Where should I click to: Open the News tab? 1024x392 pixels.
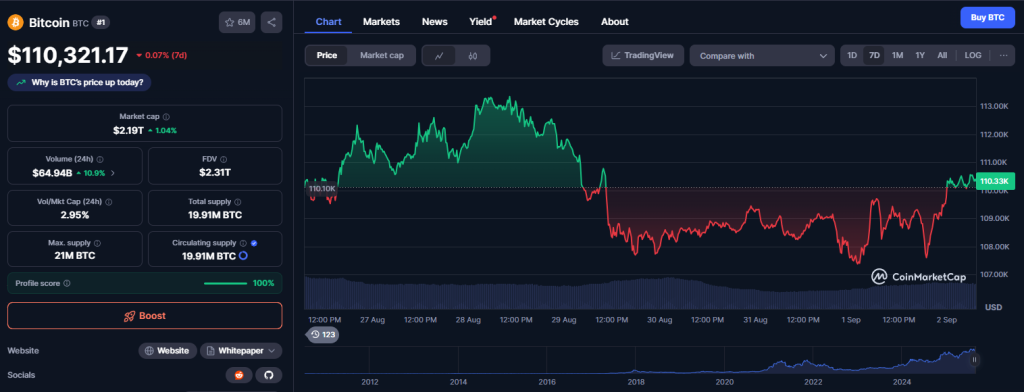[435, 22]
